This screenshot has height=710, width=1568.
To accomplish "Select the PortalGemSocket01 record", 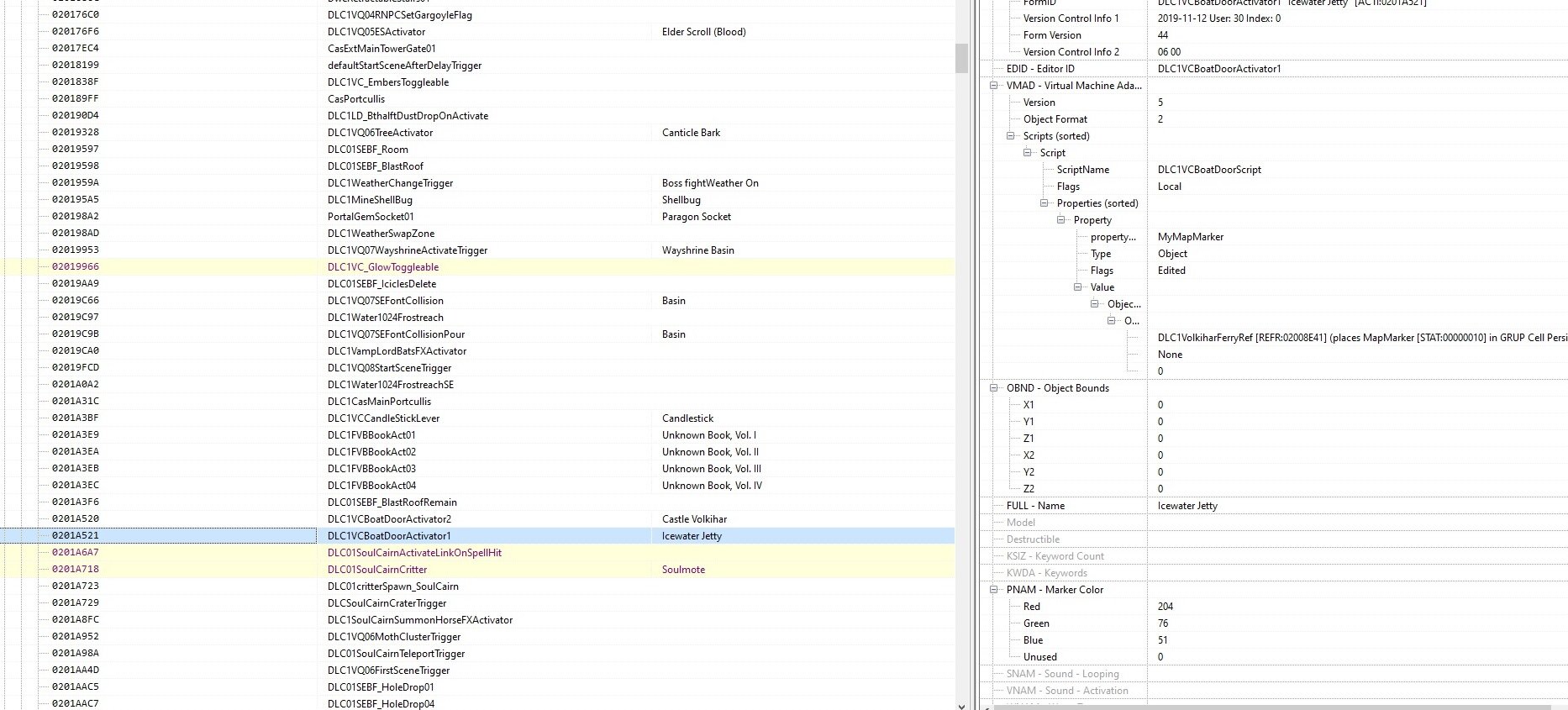I will (x=477, y=217).
